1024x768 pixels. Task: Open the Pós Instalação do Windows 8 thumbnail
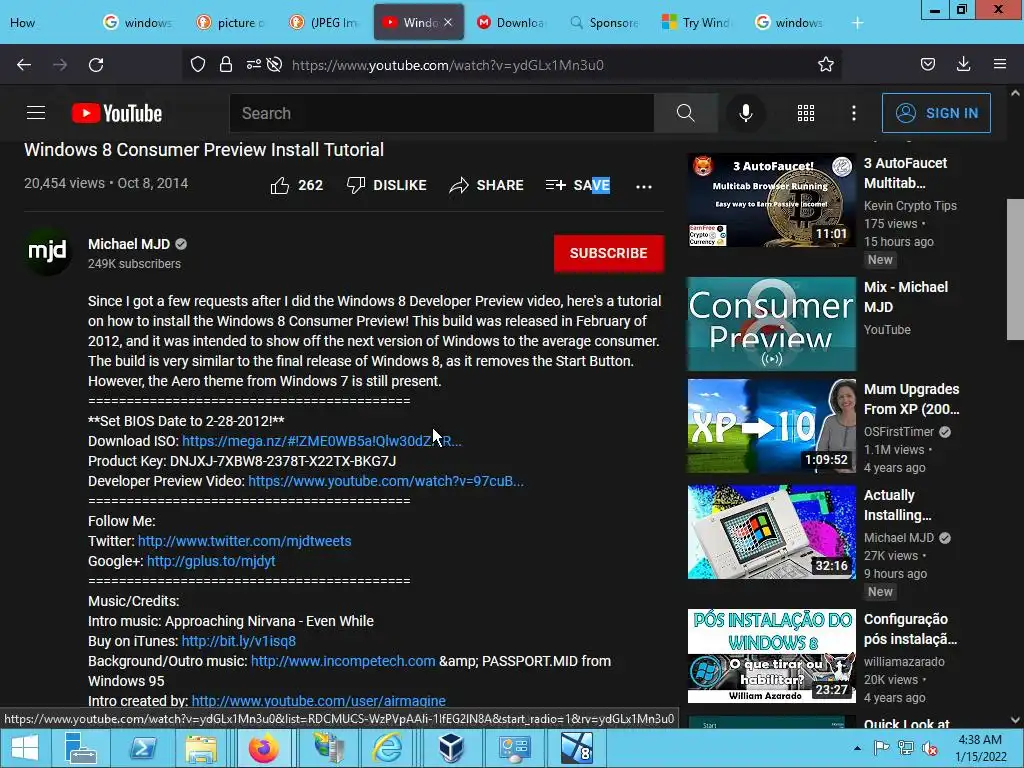pos(771,656)
